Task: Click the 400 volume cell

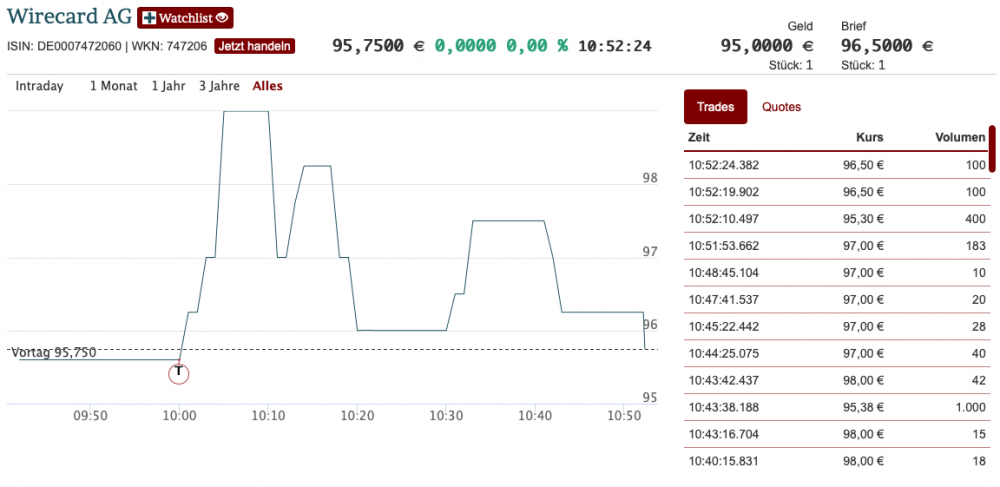Action: click(976, 219)
